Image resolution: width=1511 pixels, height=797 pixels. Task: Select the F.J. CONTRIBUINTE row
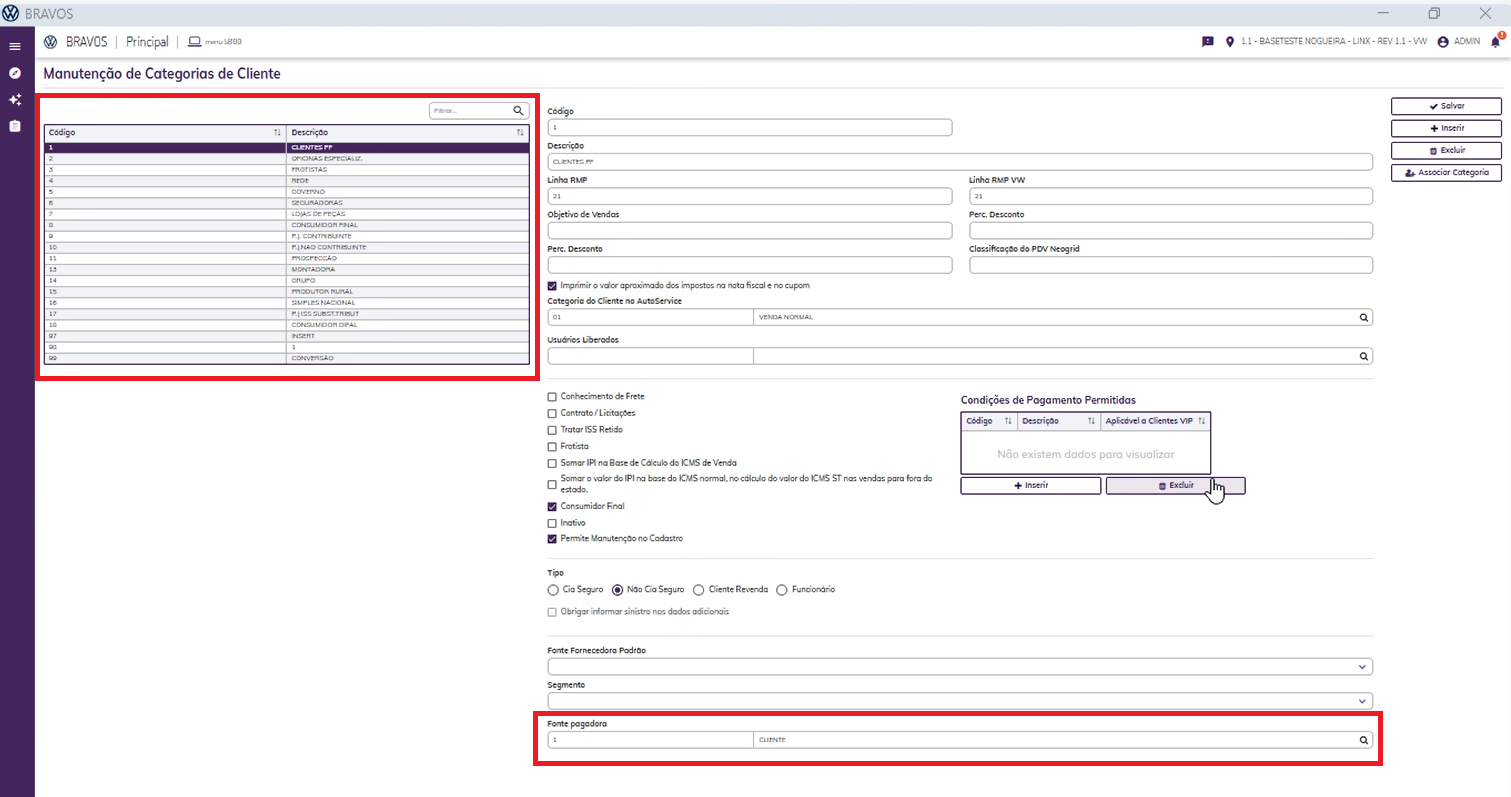click(286, 236)
